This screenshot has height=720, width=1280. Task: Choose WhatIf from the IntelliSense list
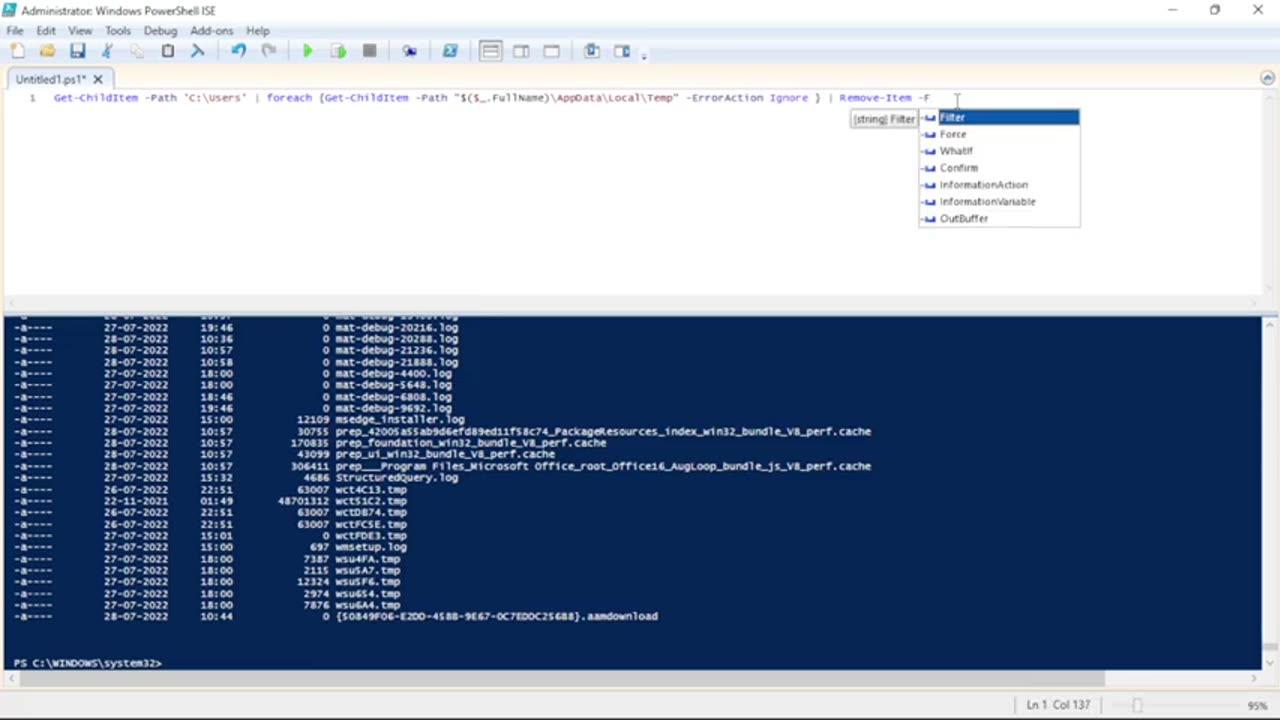[999, 151]
